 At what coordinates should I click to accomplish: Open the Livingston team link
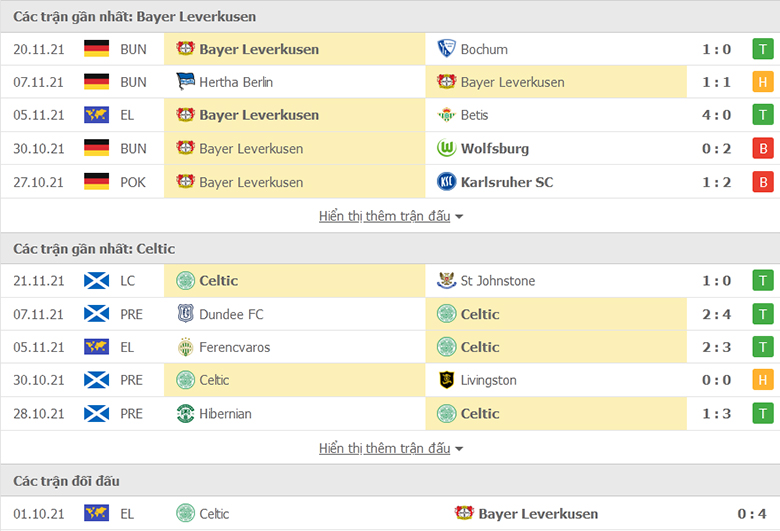pyautogui.click(x=488, y=380)
